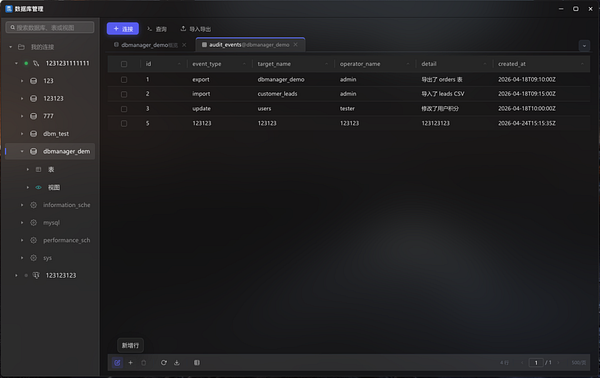
Task: Click the performance_sch system database icon
Action: click(34, 240)
